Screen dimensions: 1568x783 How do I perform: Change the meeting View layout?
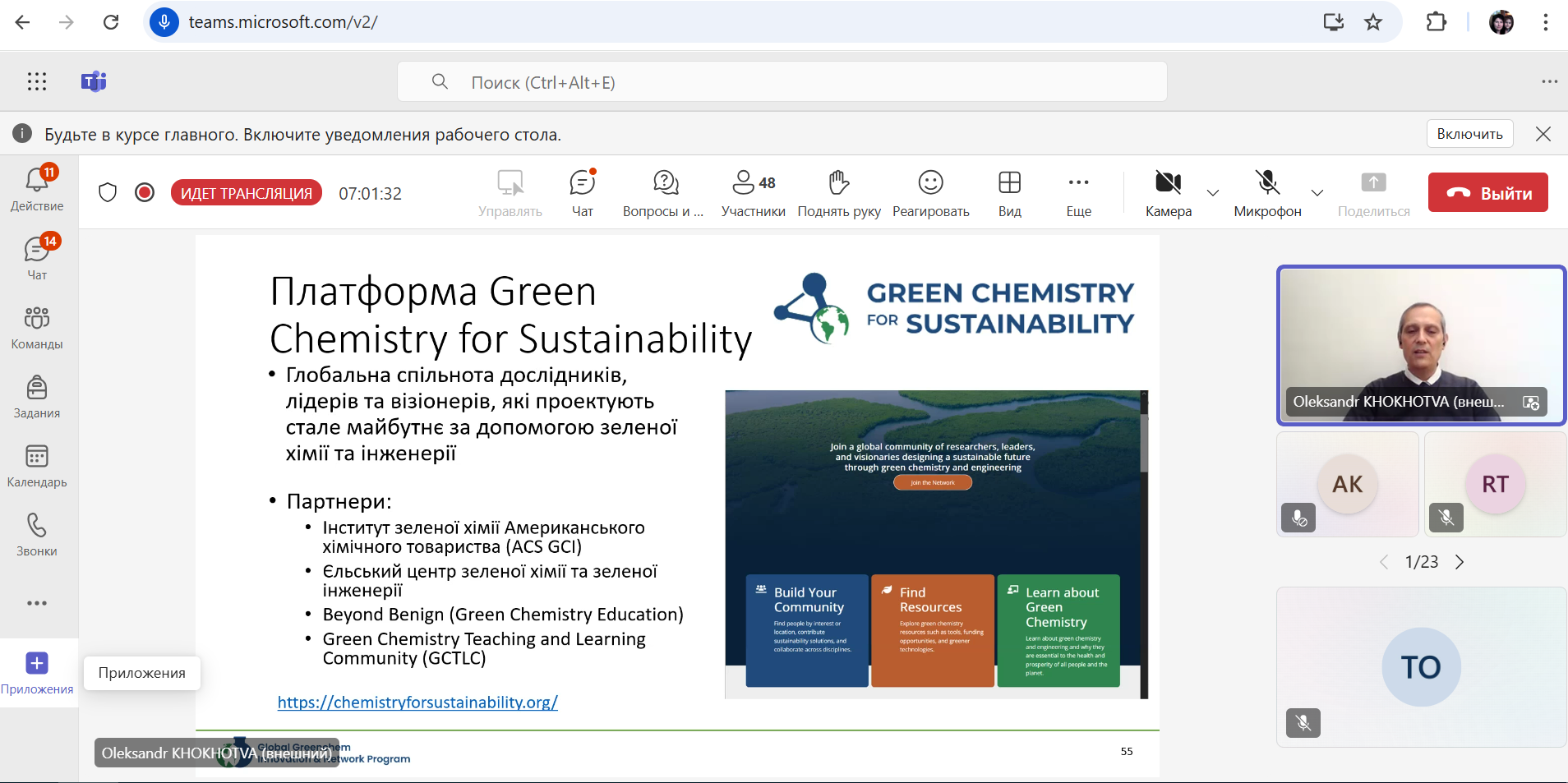[1009, 192]
